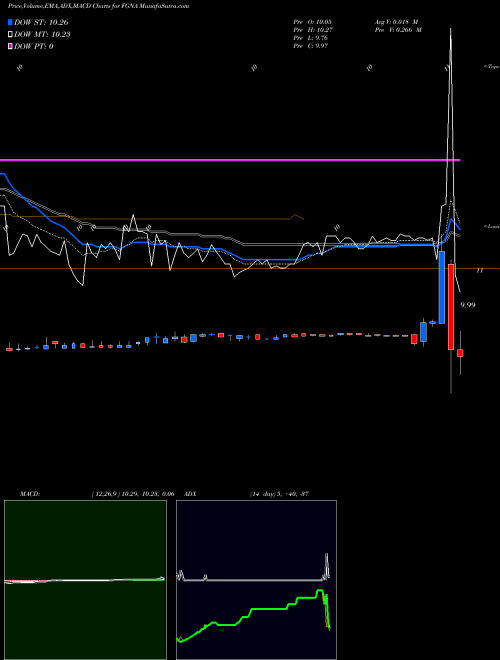
Task: Click the ADX values '(14 day) 5, +40, -37'
Action: [x=279, y=493]
